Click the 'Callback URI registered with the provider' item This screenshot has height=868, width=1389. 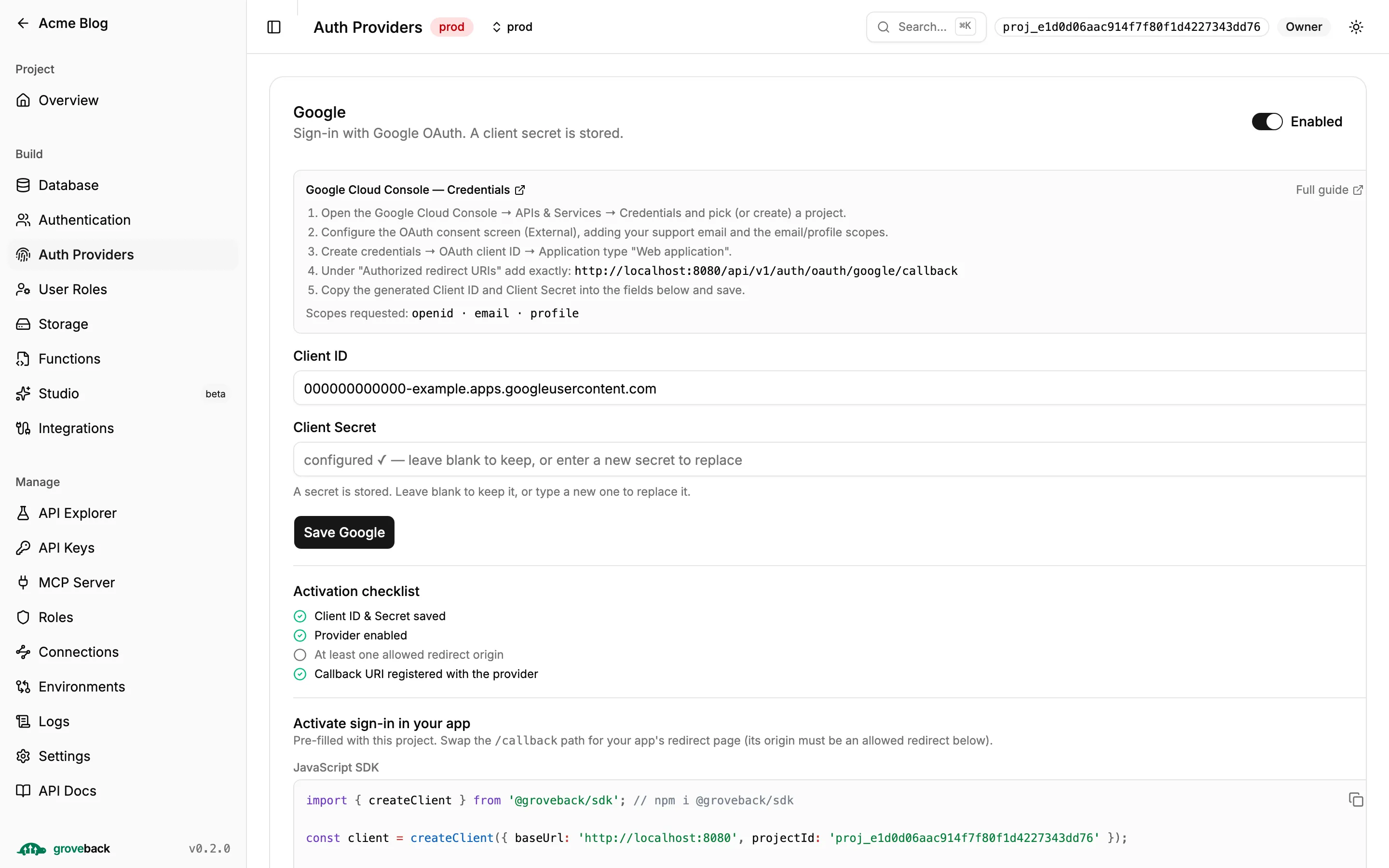click(x=416, y=674)
